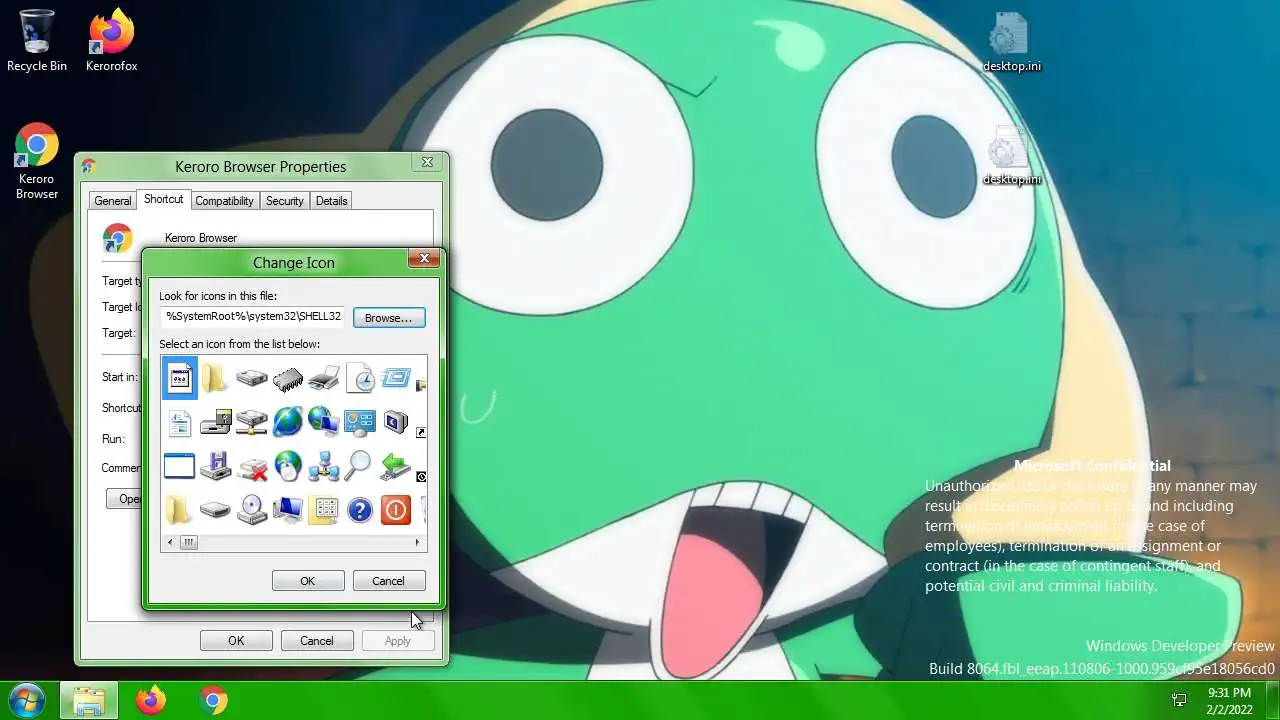This screenshot has width=1280, height=720.
Task: Pick the magnifying glass search icon
Action: click(x=359, y=465)
